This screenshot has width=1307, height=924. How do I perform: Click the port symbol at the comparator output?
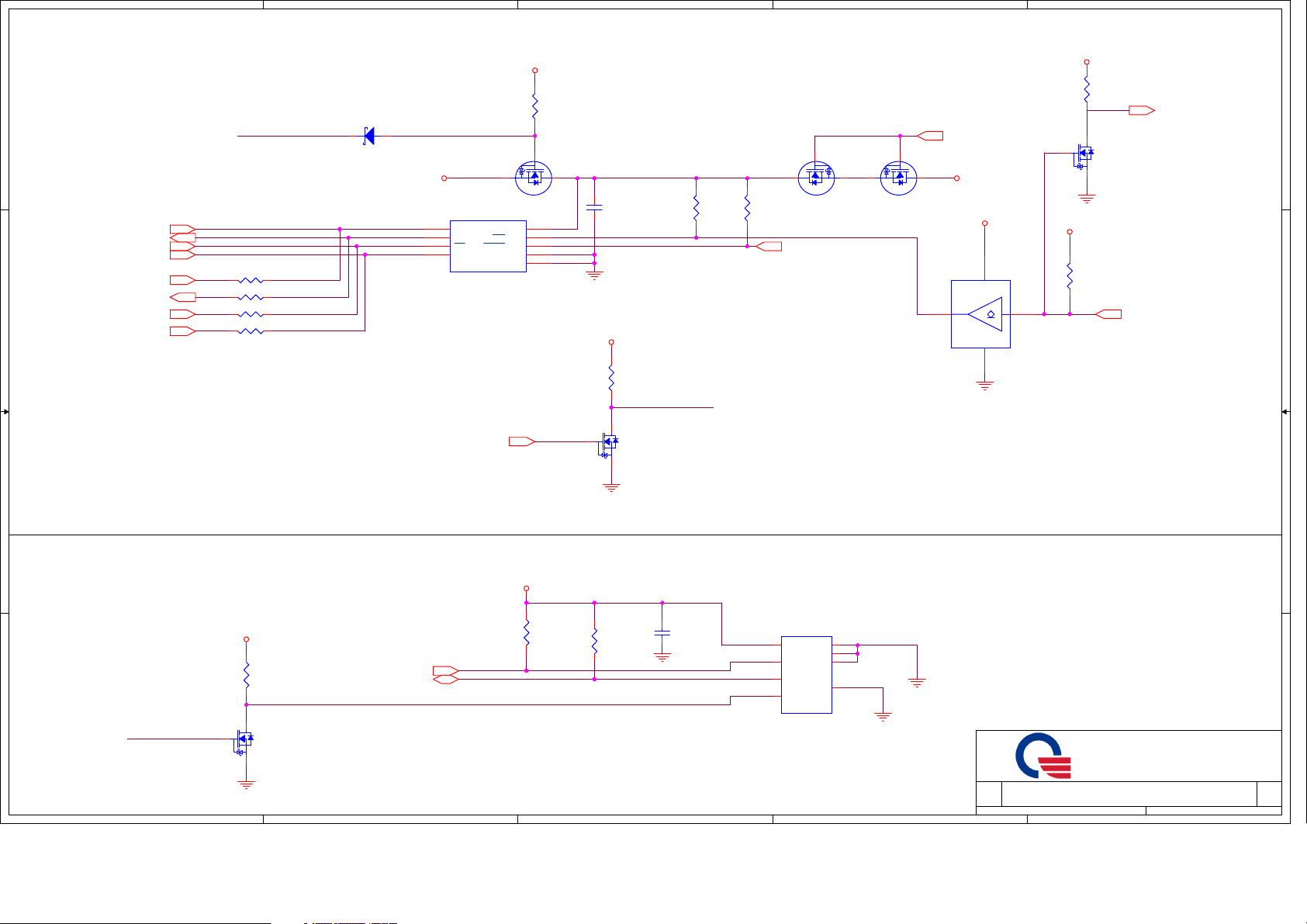coord(1108,314)
